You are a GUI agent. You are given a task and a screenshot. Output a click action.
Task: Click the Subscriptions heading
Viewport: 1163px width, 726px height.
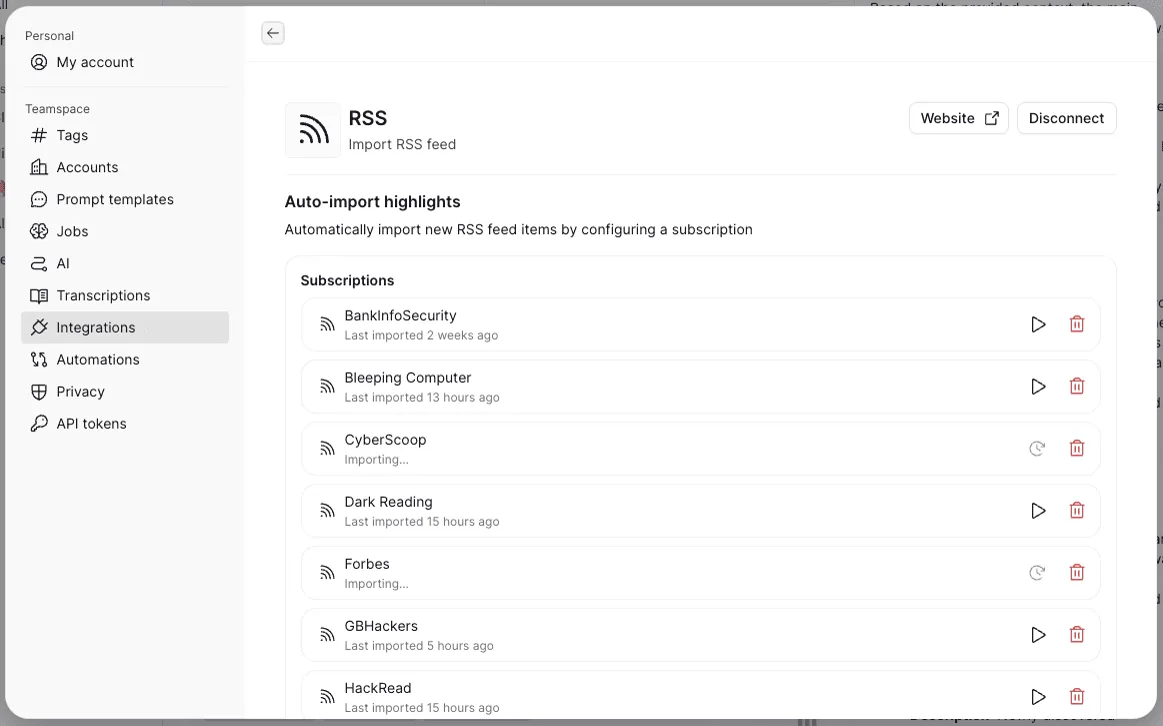coord(347,280)
